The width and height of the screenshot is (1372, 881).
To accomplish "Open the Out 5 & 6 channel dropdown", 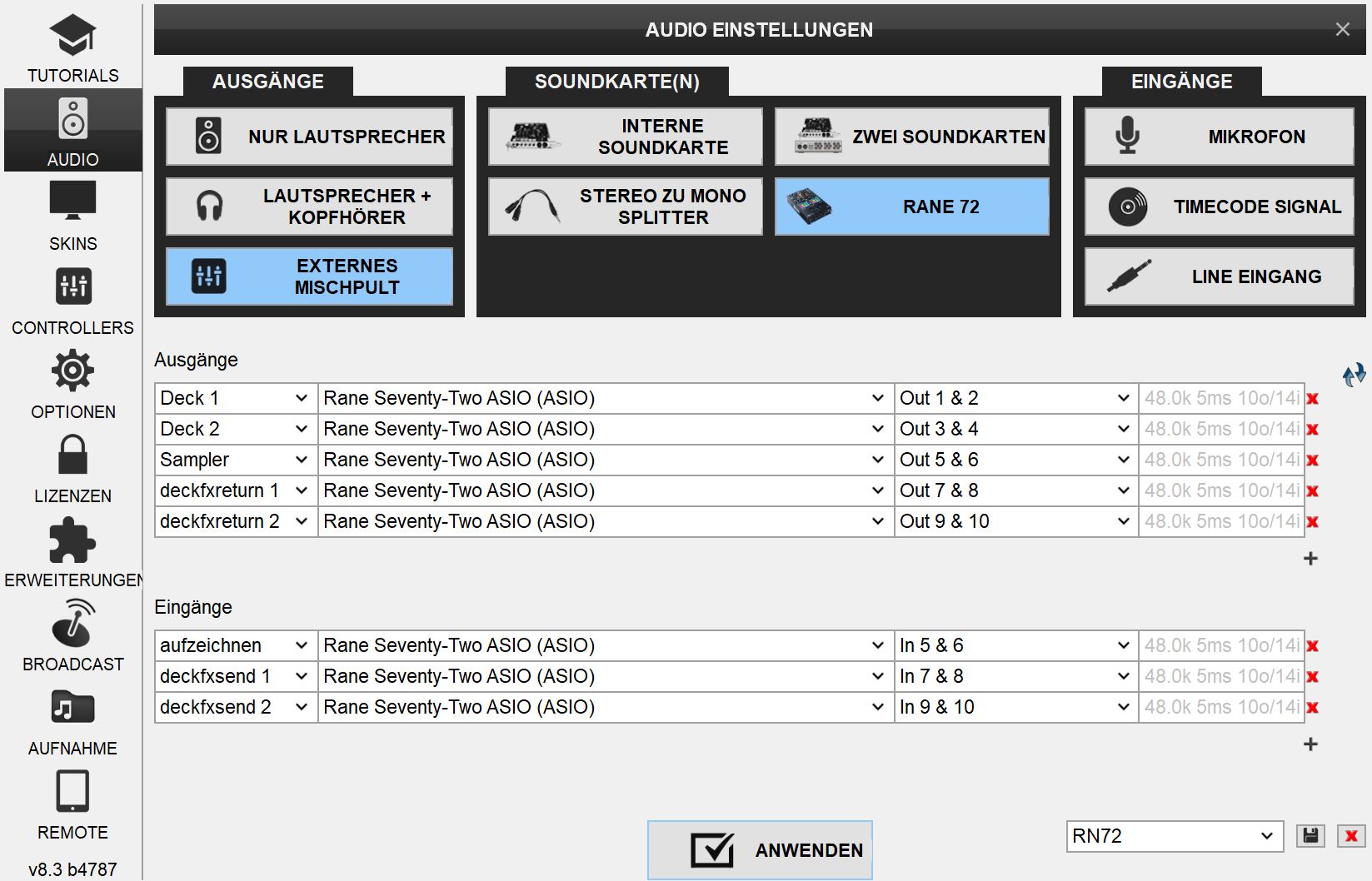I will tap(1015, 460).
